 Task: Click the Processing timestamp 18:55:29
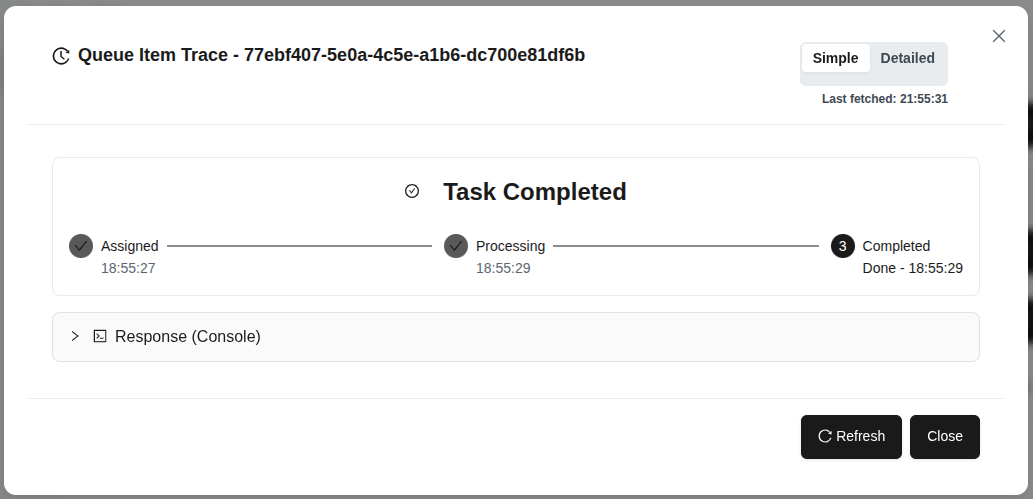tap(503, 268)
